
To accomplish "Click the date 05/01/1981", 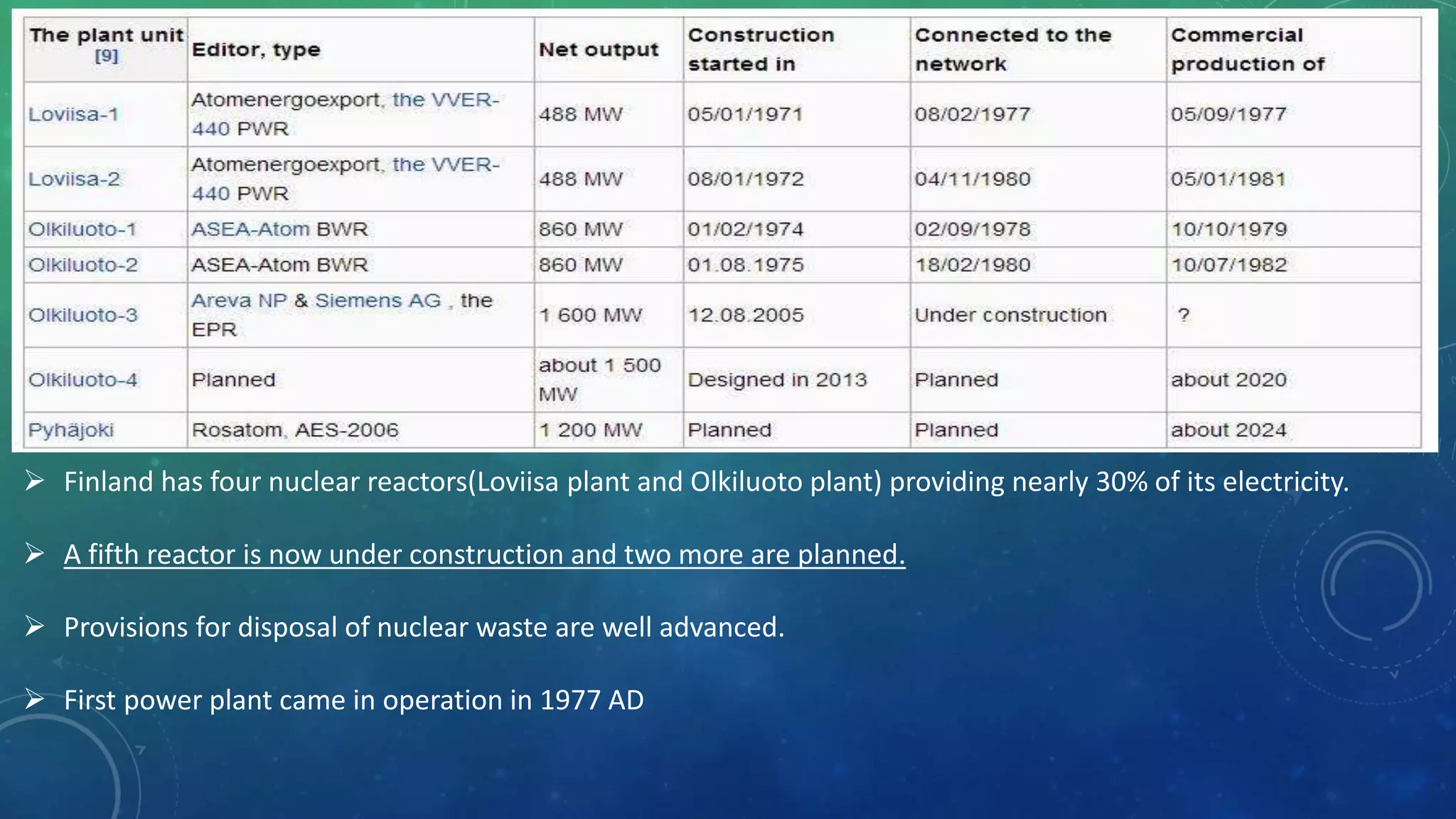I will coord(1228,179).
